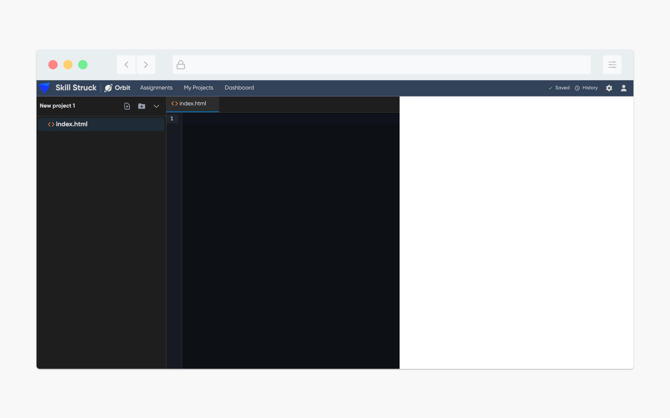
Task: Open the Orbit planet icon
Action: [109, 88]
